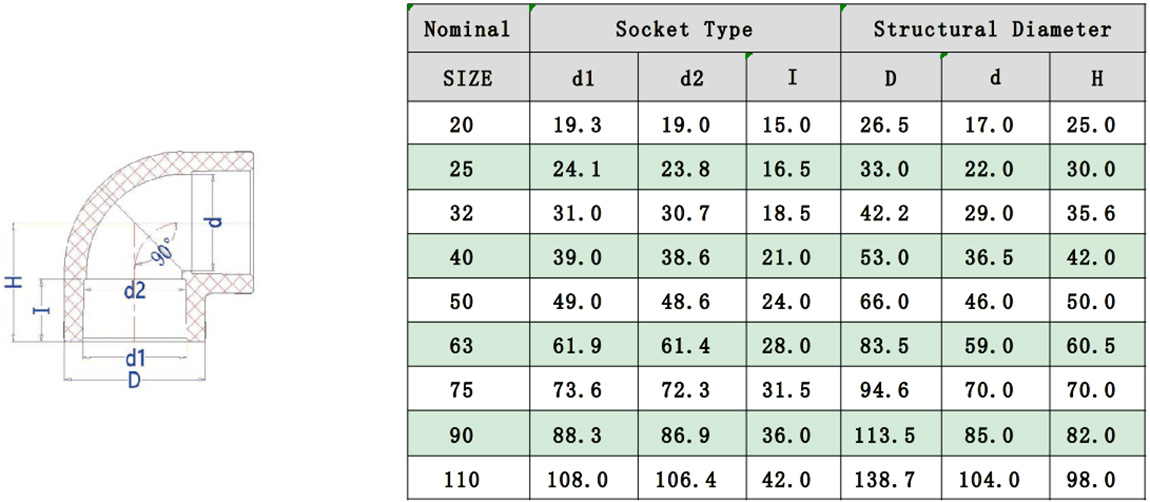Select the d2 label inside the diagram

(135, 292)
